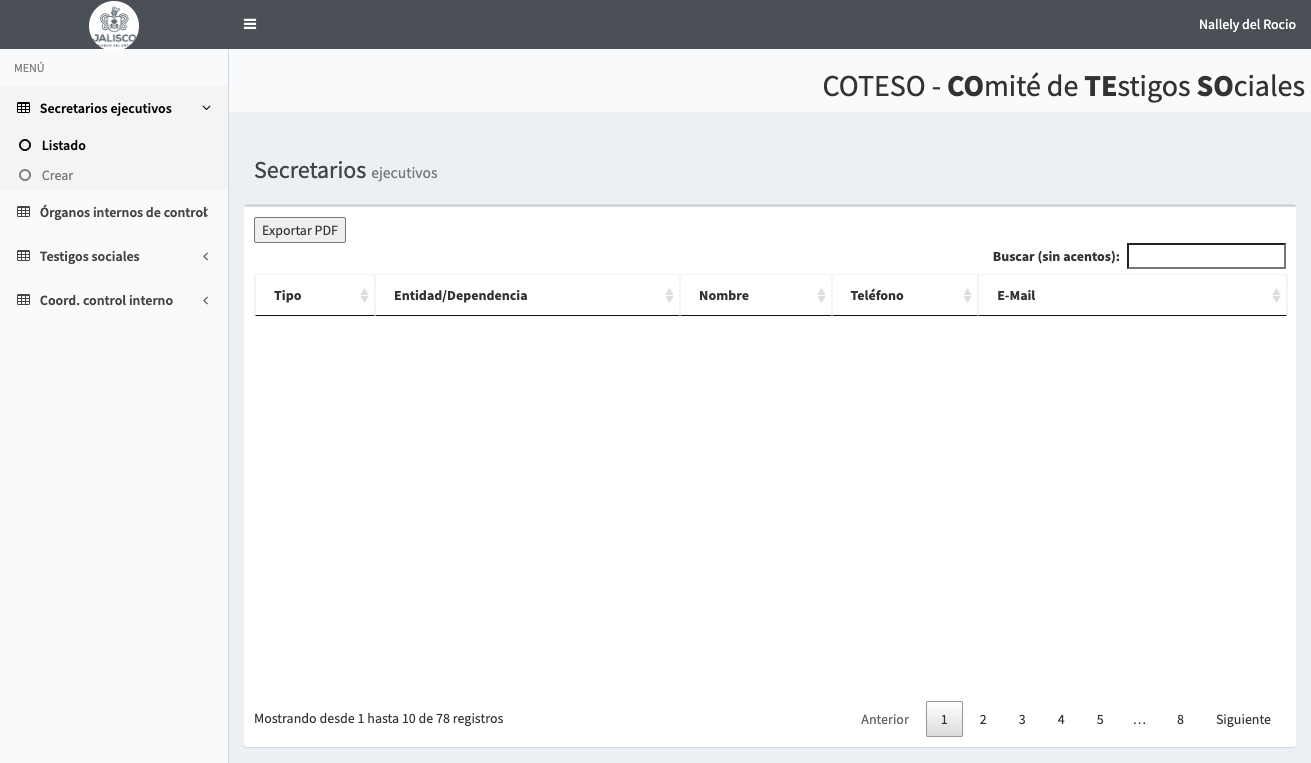1311x763 pixels.
Task: Jump to page 3 of results
Action: [x=1022, y=719]
